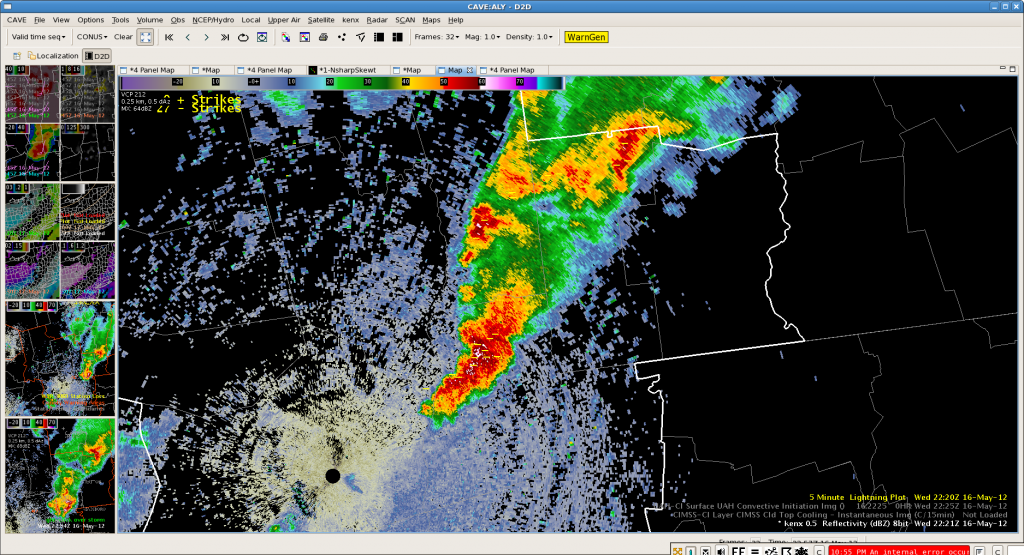Open the Radar menu

[376, 19]
